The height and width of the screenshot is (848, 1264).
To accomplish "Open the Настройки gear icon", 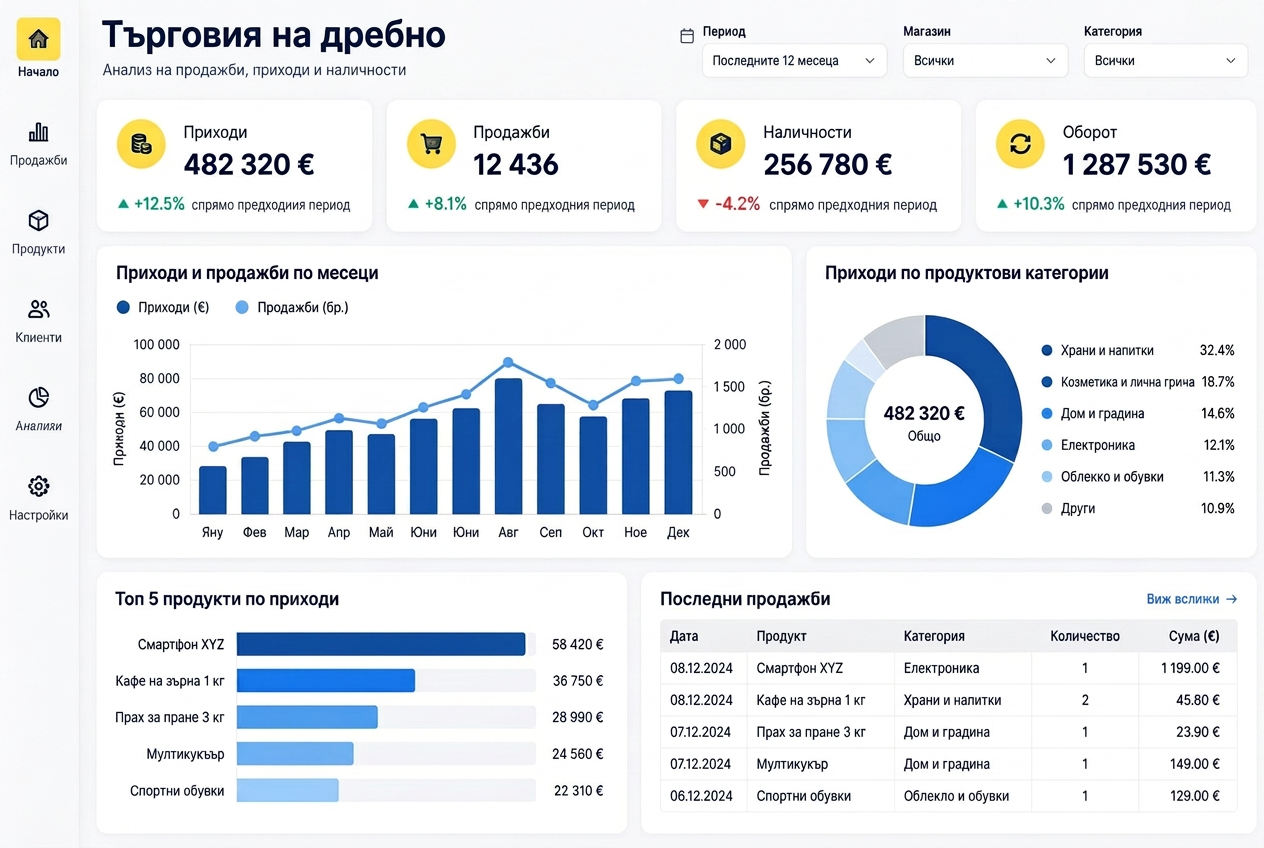I will click(38, 486).
